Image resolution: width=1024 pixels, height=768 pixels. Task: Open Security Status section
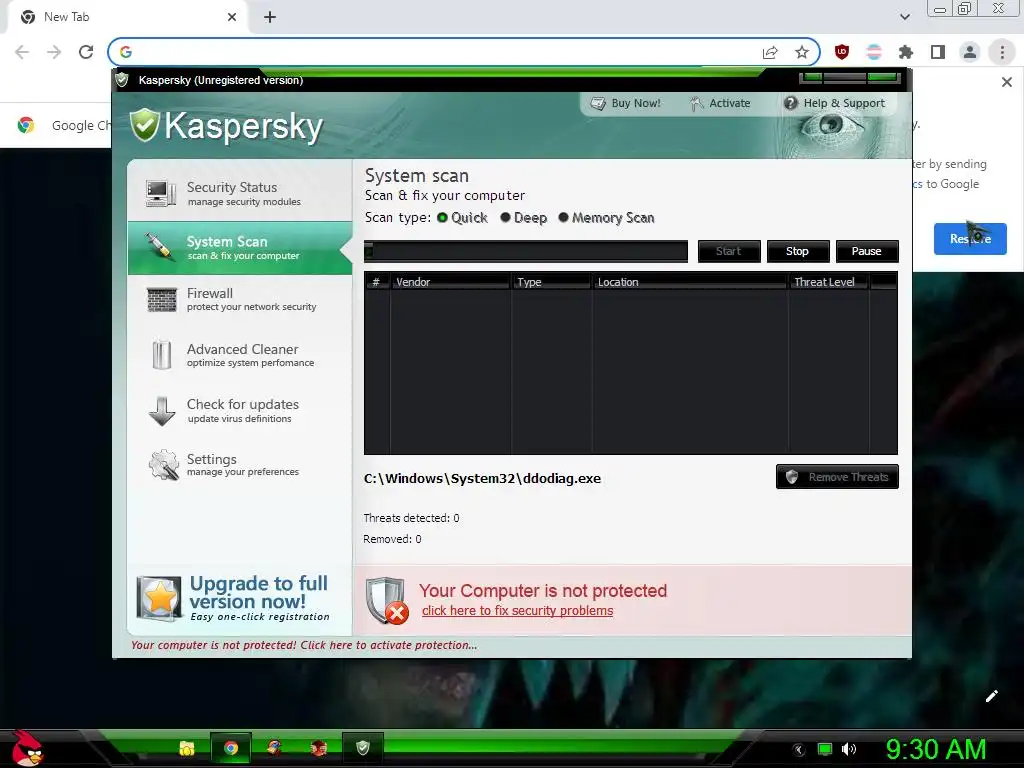pyautogui.click(x=240, y=194)
